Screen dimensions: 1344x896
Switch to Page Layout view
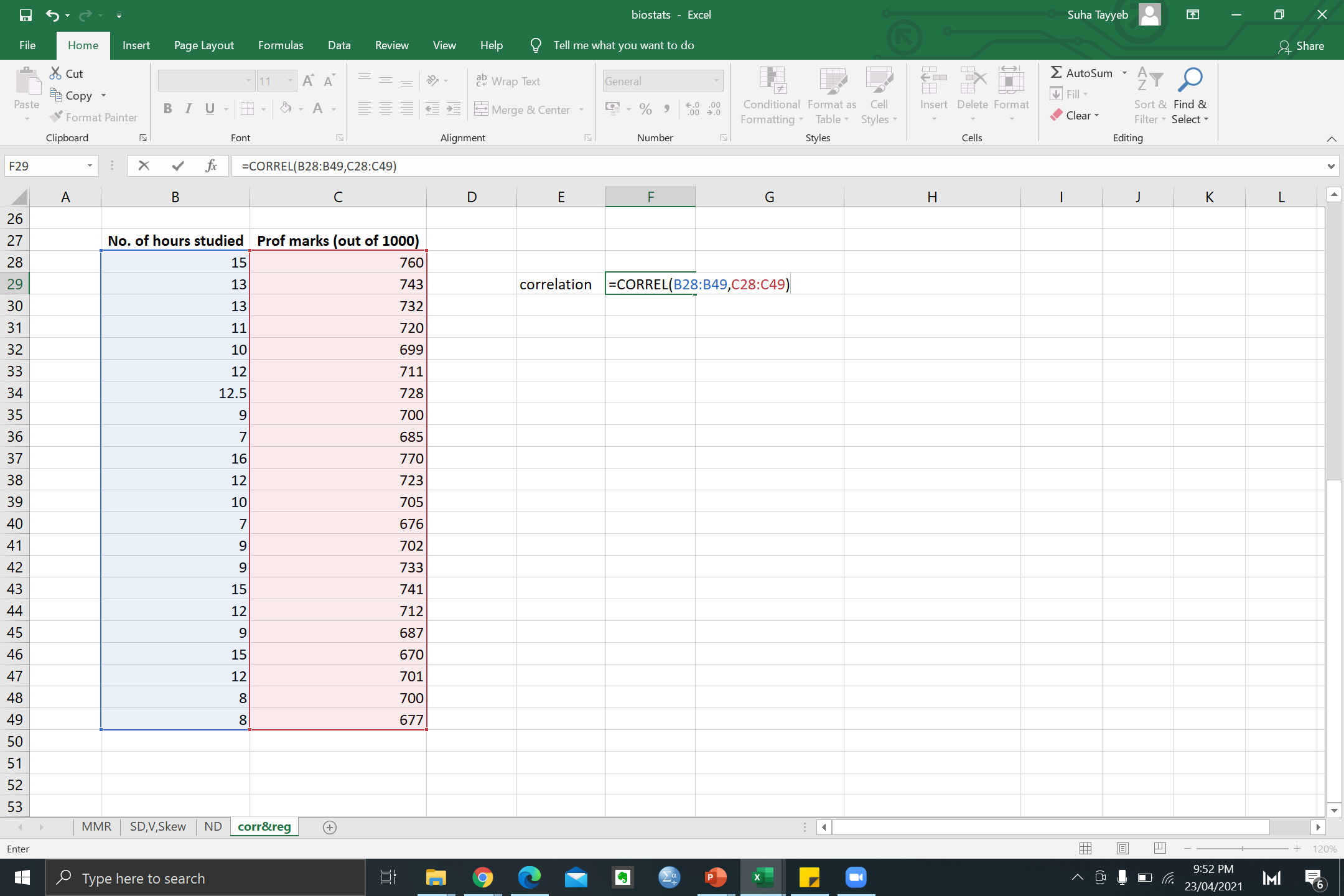[x=1122, y=849]
